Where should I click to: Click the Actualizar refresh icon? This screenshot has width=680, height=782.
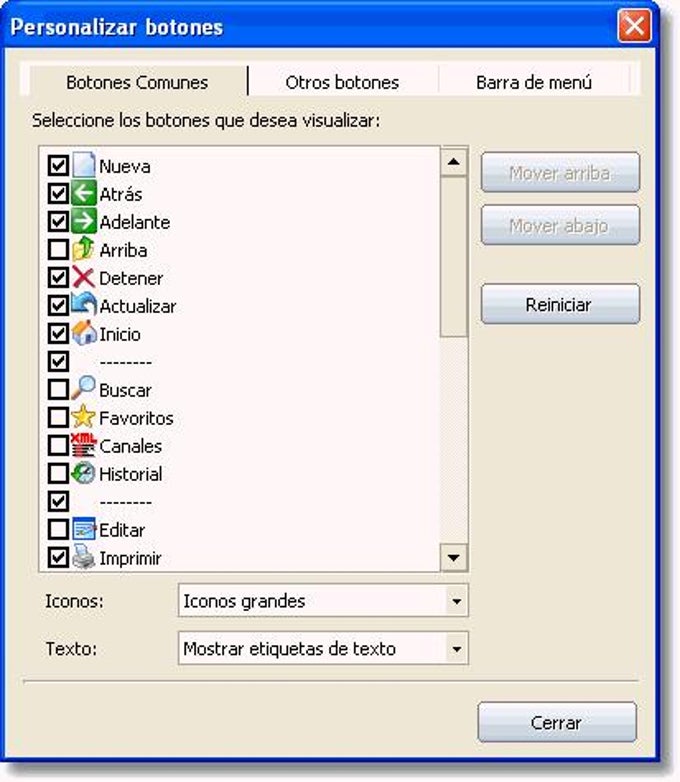click(84, 305)
